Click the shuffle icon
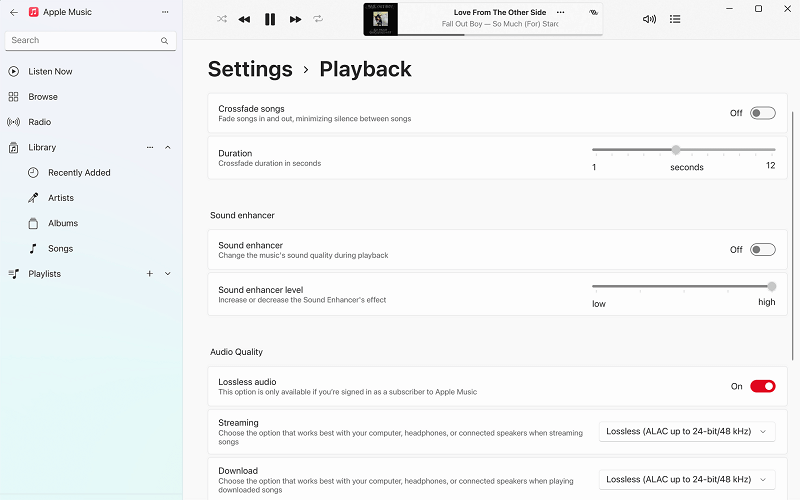Viewport: 800px width, 500px height. (x=222, y=19)
